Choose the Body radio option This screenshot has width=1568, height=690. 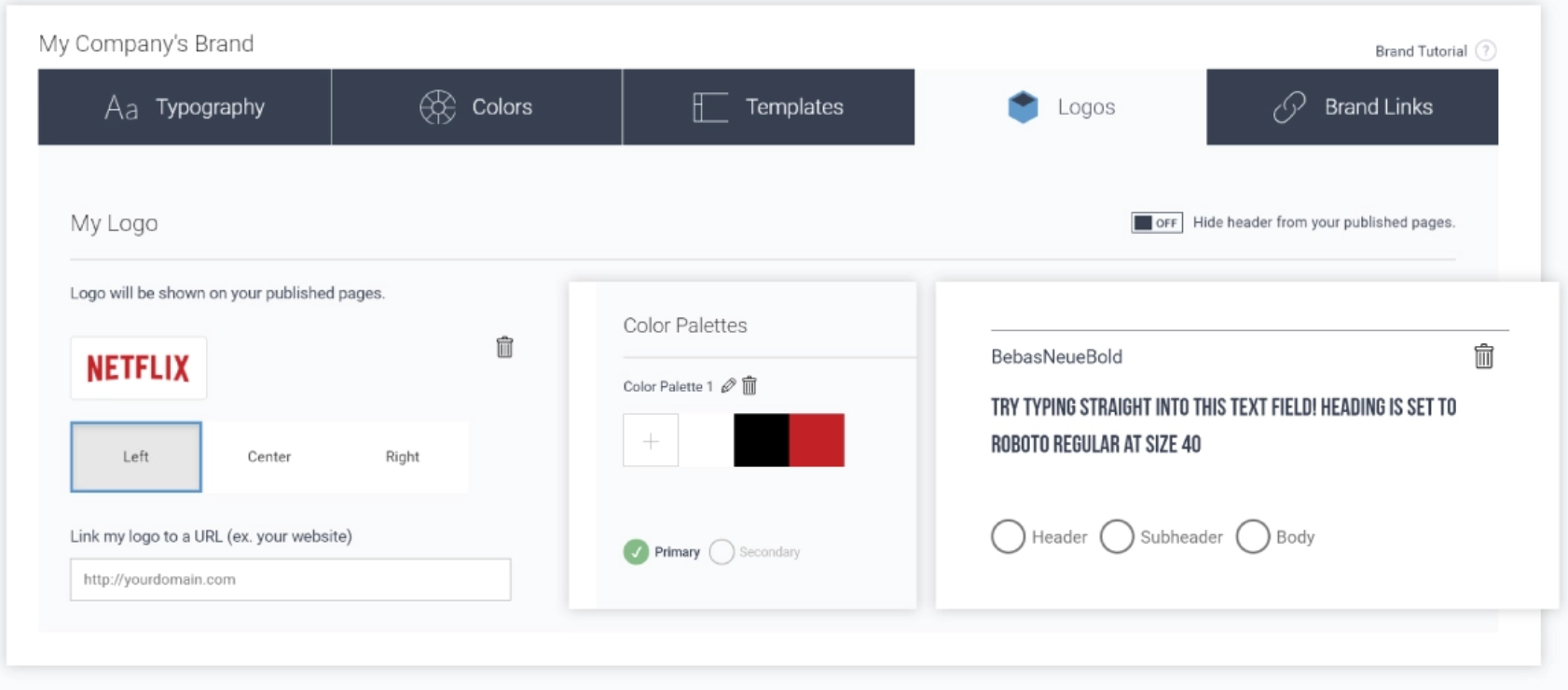click(x=1253, y=537)
